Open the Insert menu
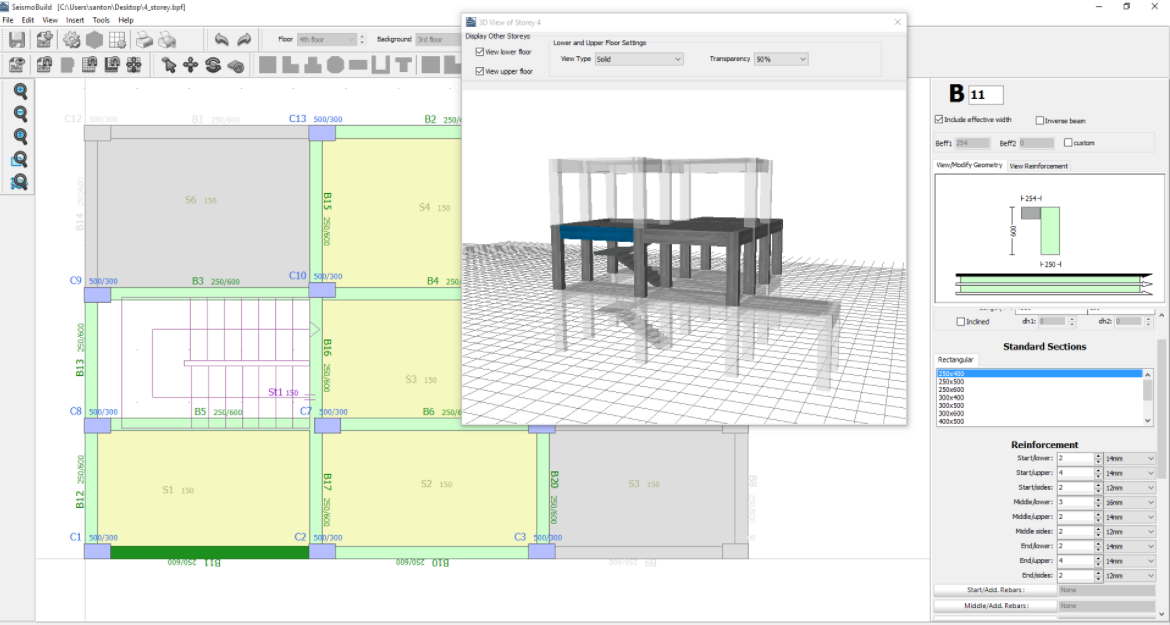 [x=75, y=20]
